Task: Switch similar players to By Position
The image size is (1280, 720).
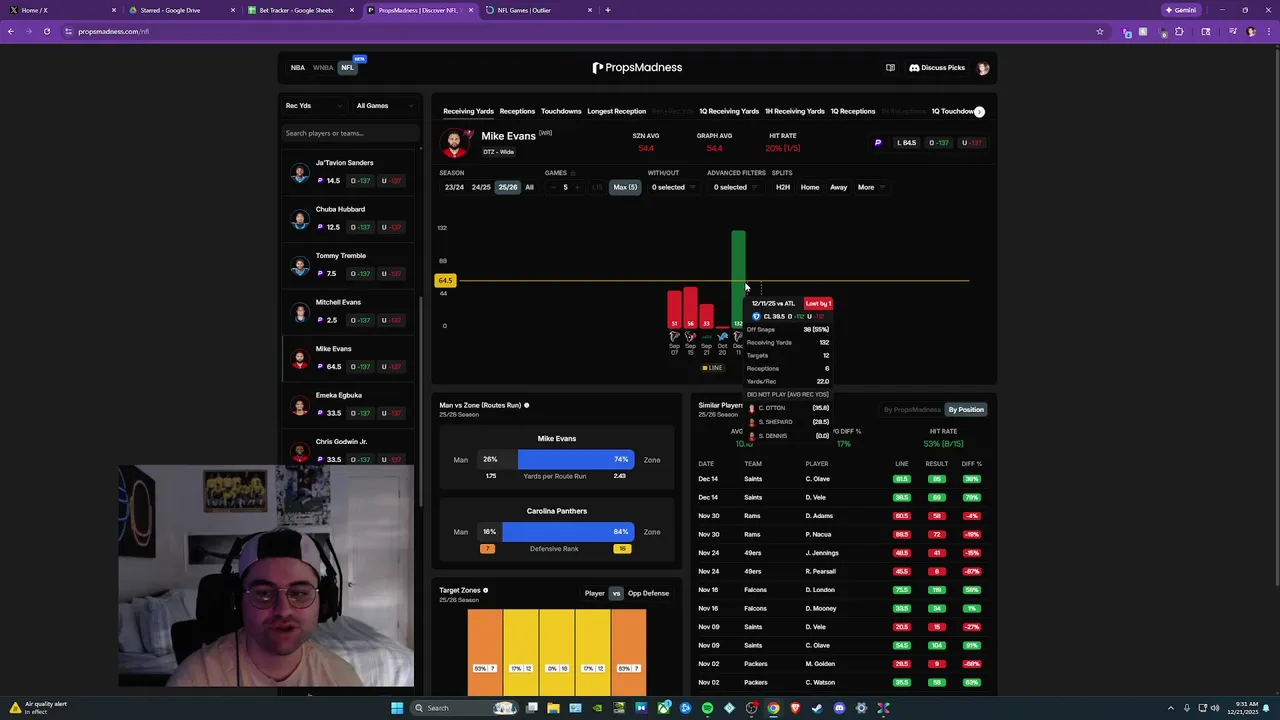Action: point(966,409)
